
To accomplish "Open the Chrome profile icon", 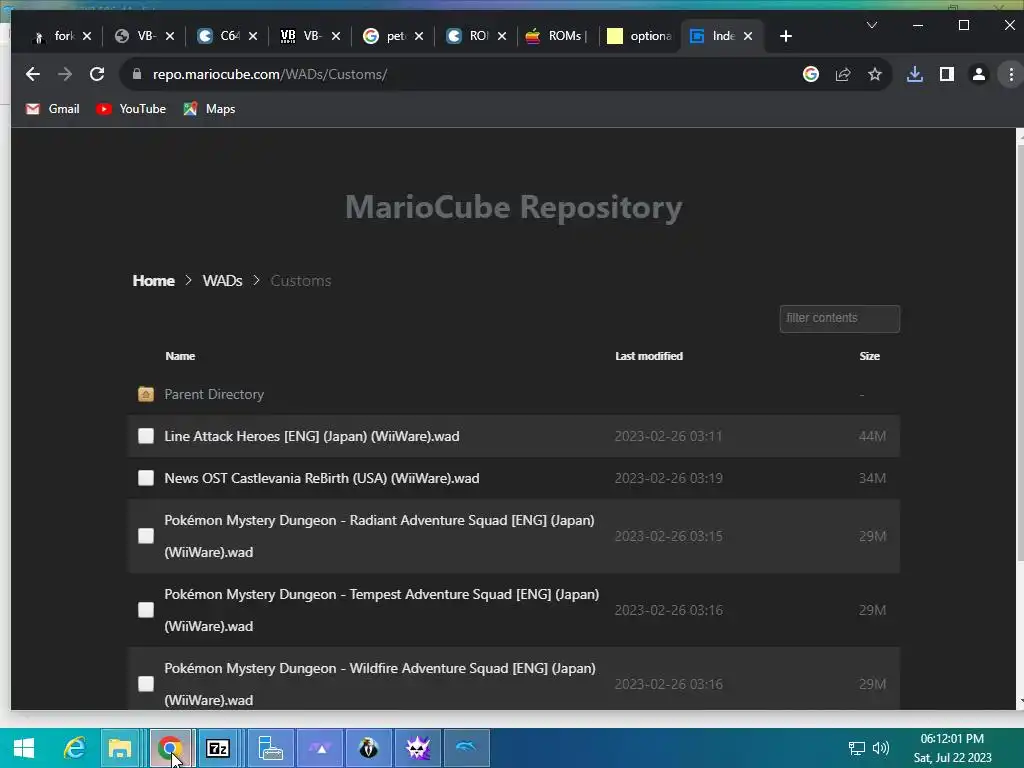I will [x=978, y=74].
